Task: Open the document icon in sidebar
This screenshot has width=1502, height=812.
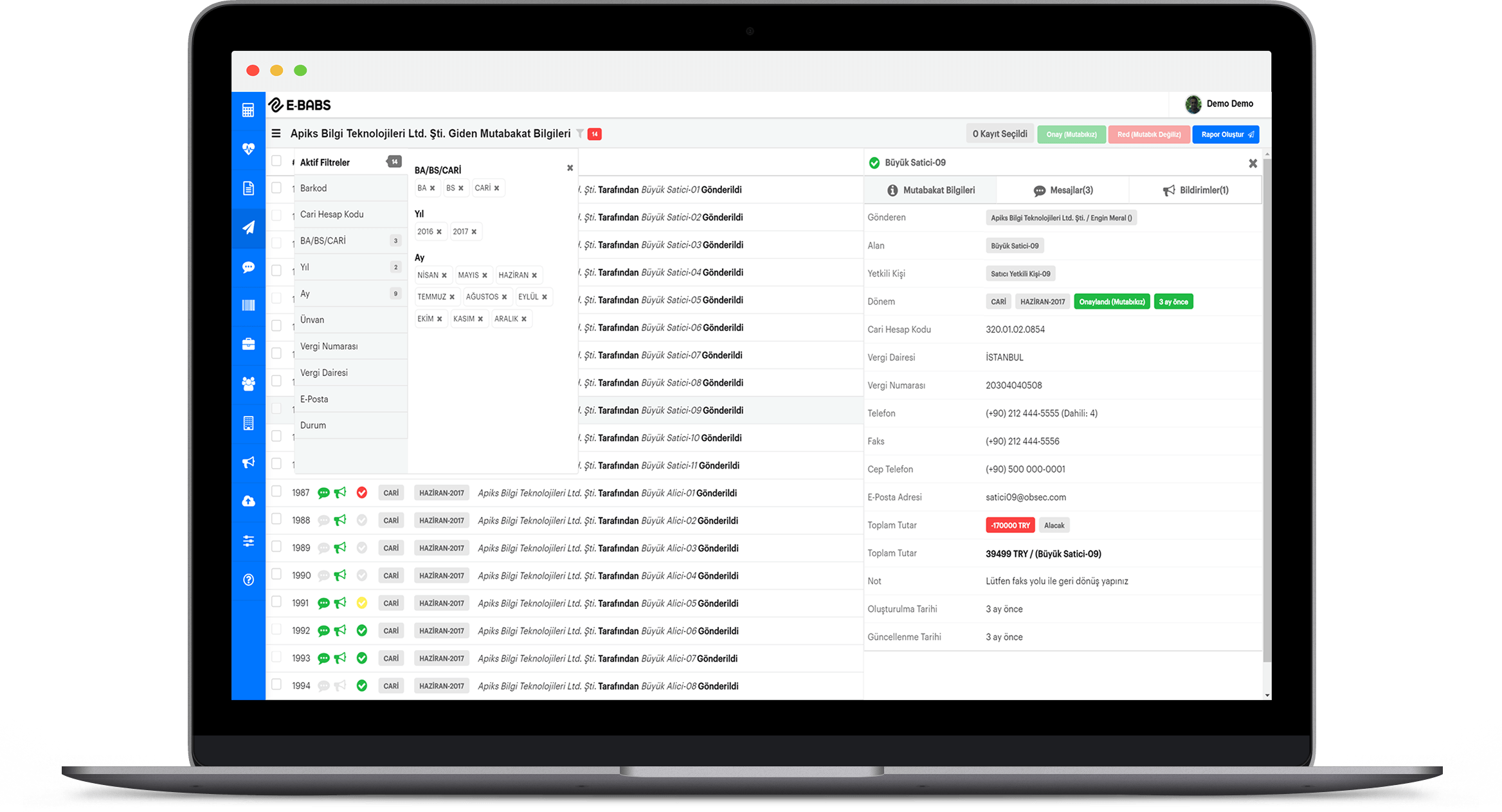Action: 248,188
